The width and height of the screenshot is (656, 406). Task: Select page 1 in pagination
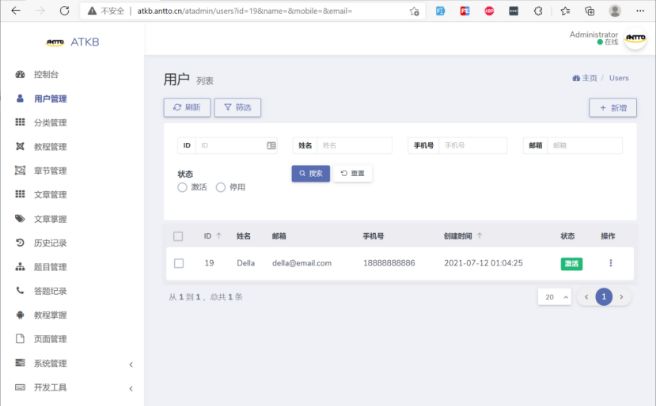click(604, 297)
